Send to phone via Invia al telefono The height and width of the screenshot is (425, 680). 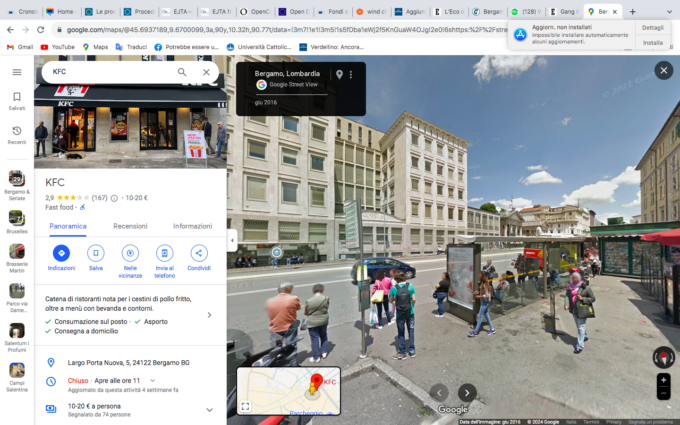pyautogui.click(x=165, y=253)
